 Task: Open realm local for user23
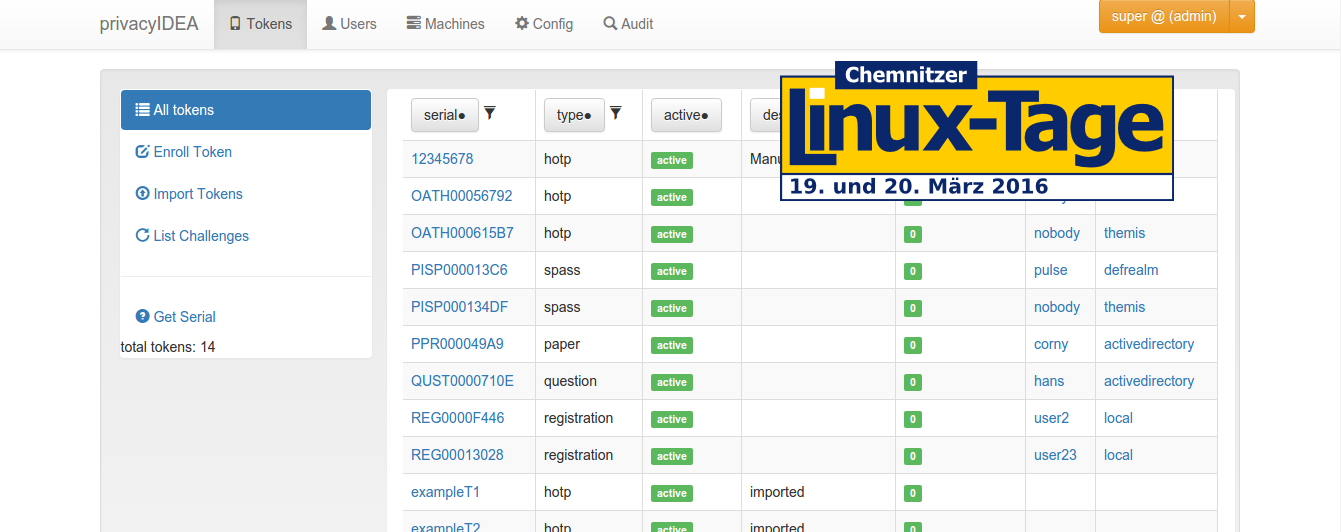1118,455
